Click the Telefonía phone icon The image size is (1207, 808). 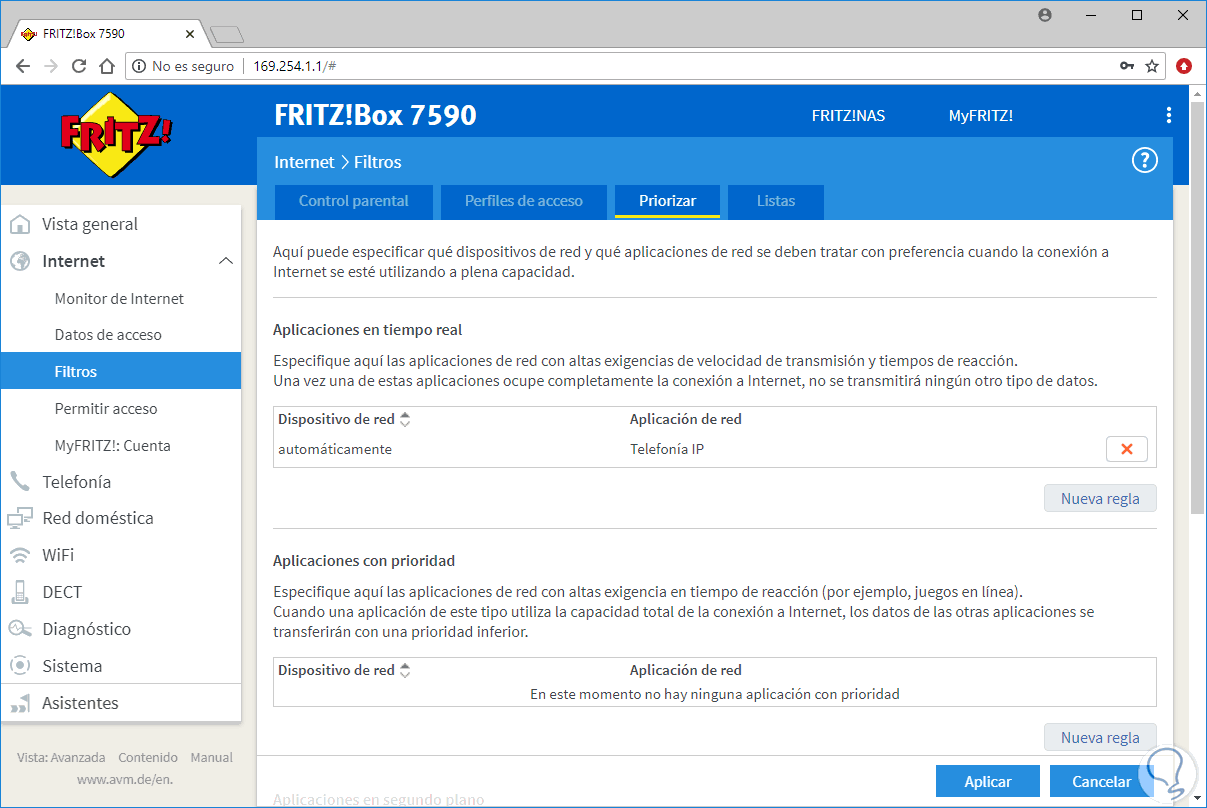point(20,482)
